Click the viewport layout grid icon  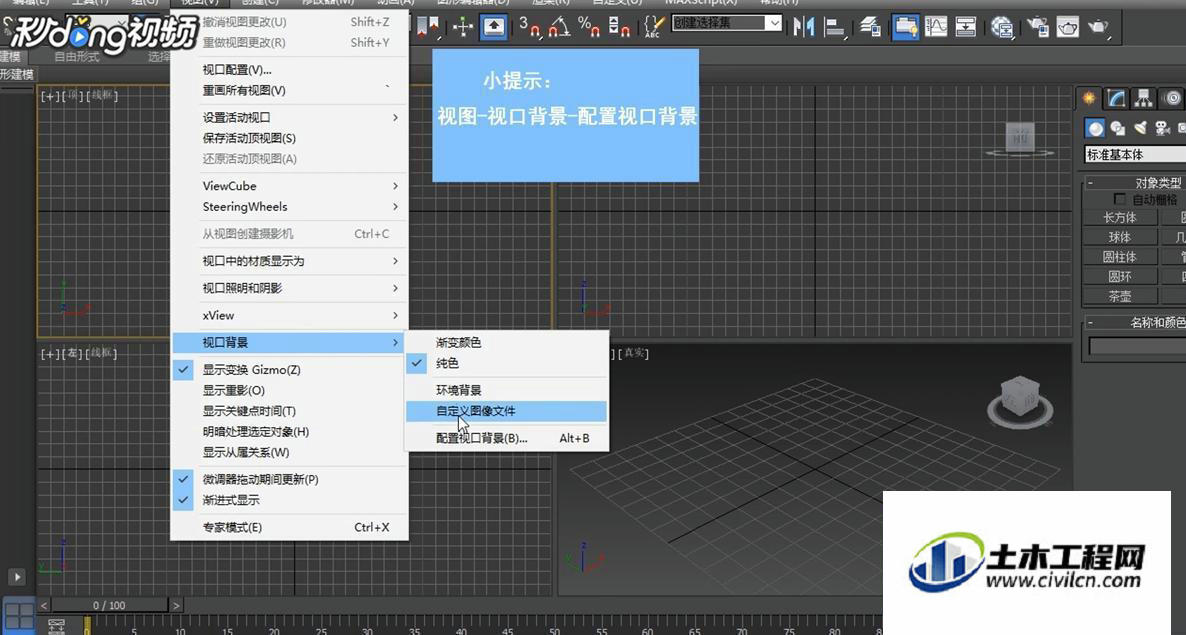(18, 614)
